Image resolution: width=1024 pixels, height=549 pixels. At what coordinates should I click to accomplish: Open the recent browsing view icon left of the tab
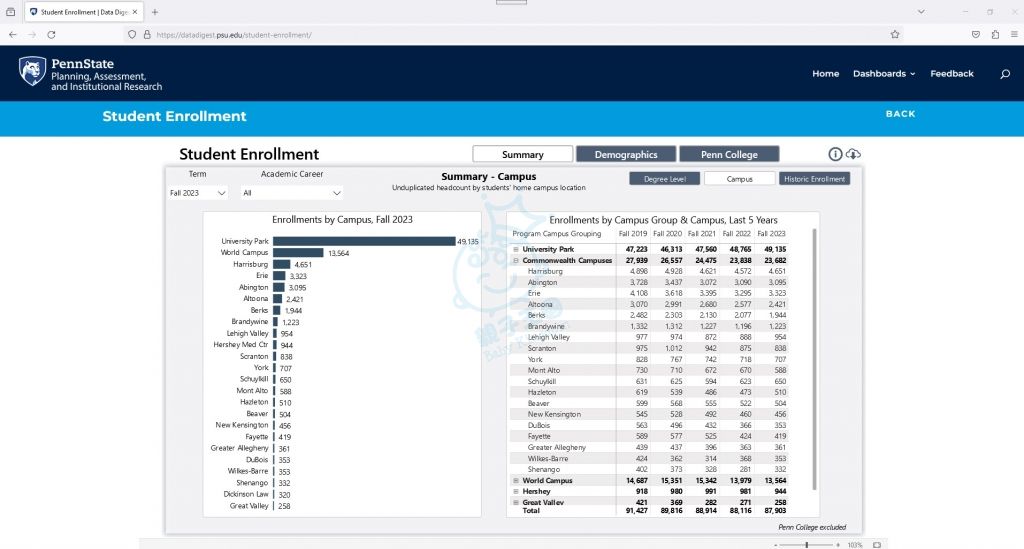pyautogui.click(x=10, y=12)
